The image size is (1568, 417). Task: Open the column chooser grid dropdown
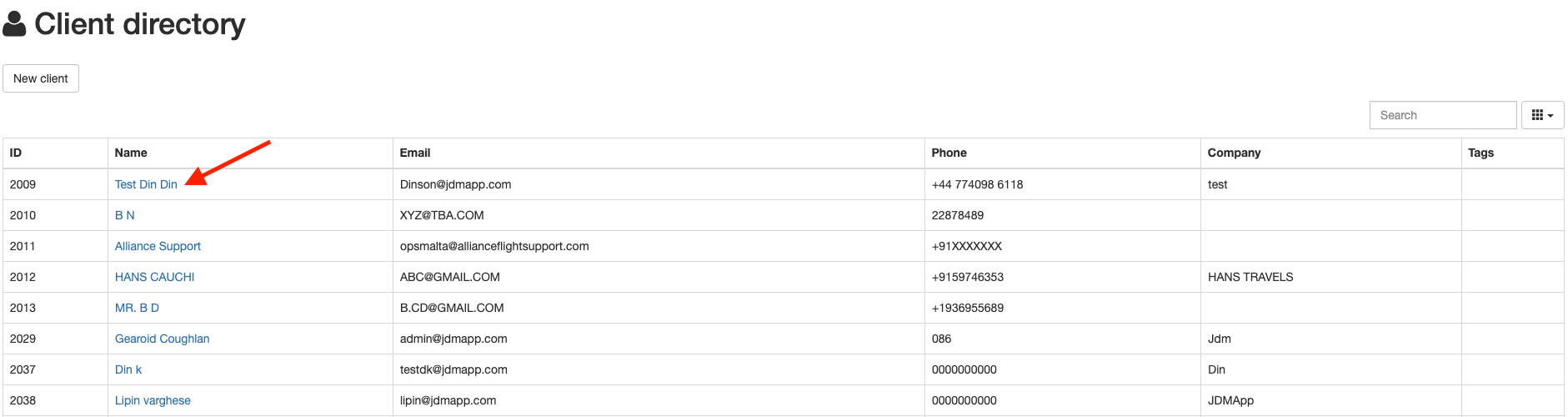[1542, 115]
